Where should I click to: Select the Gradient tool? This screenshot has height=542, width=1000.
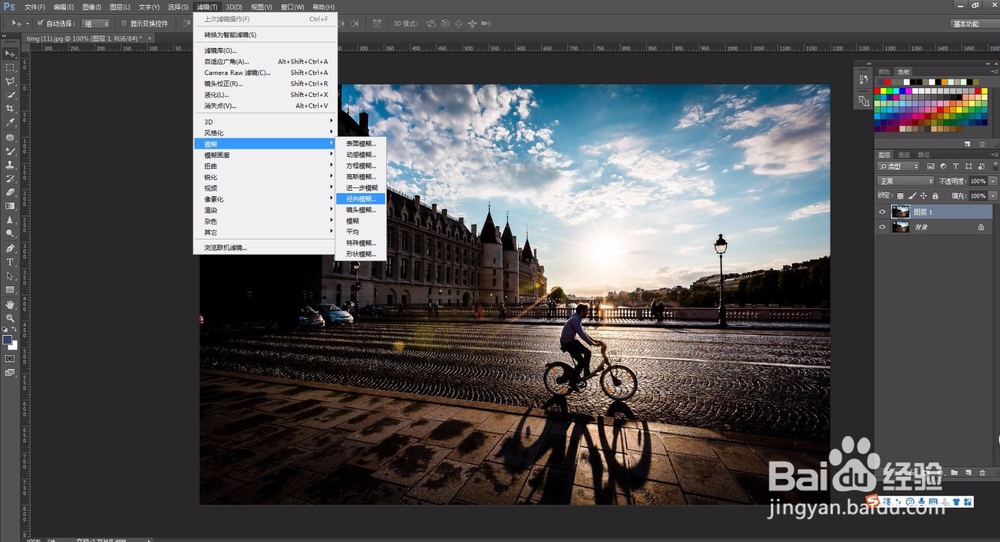pos(10,207)
